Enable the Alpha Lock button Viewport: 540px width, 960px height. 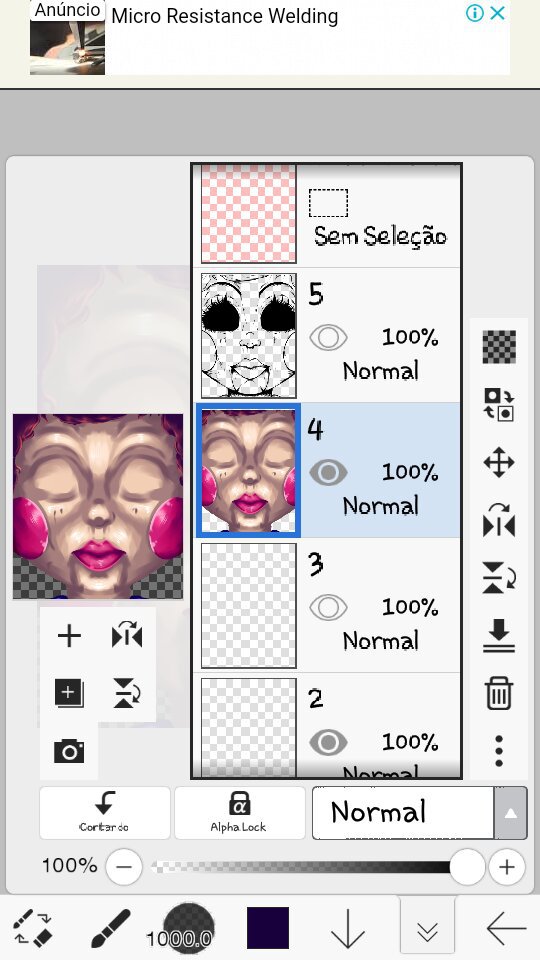coord(239,812)
